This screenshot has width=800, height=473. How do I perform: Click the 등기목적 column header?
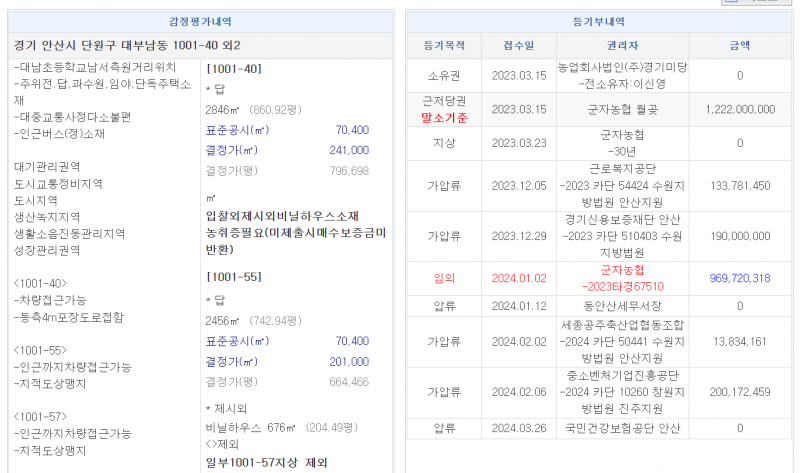pos(444,45)
